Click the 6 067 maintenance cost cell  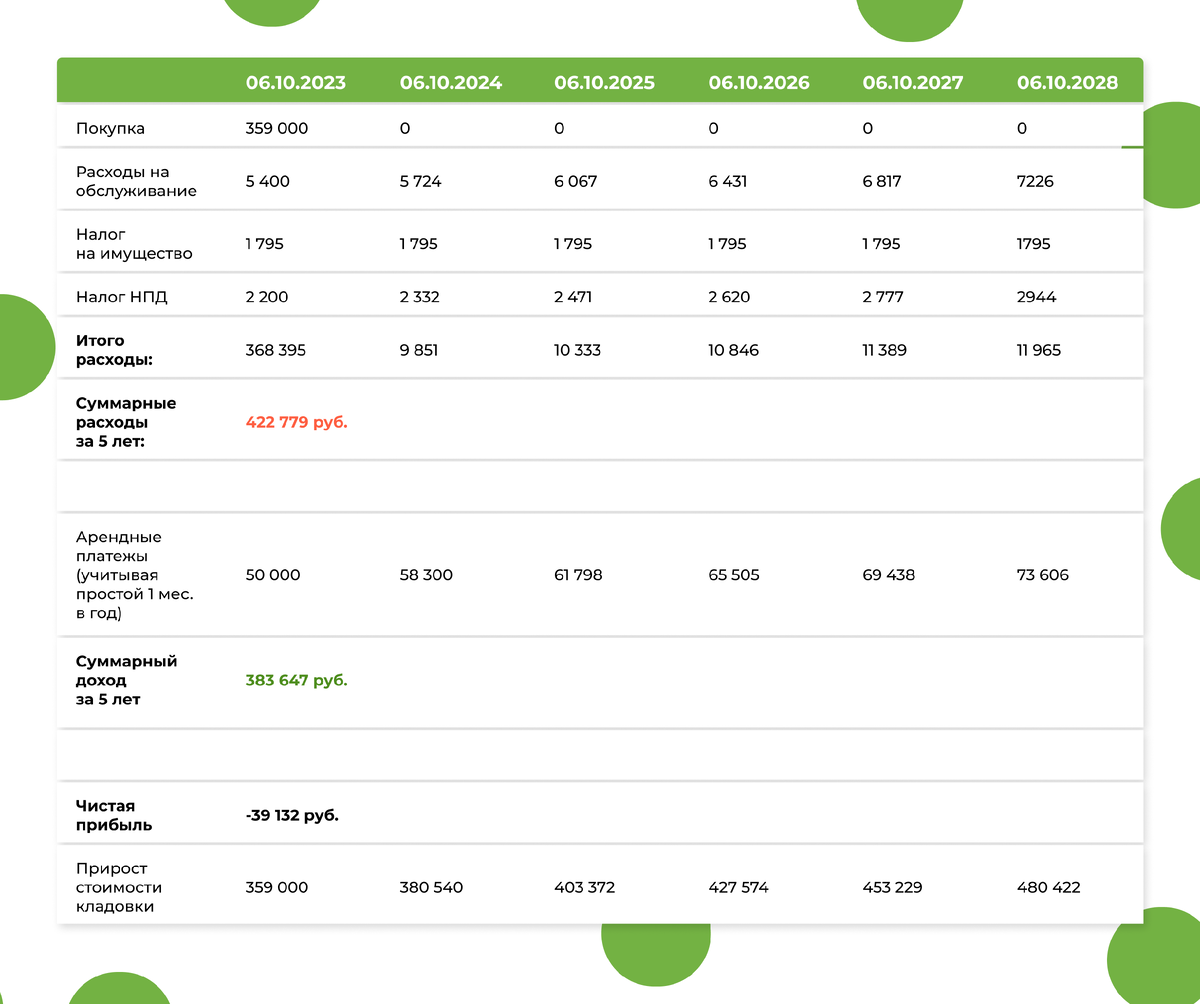pos(576,182)
